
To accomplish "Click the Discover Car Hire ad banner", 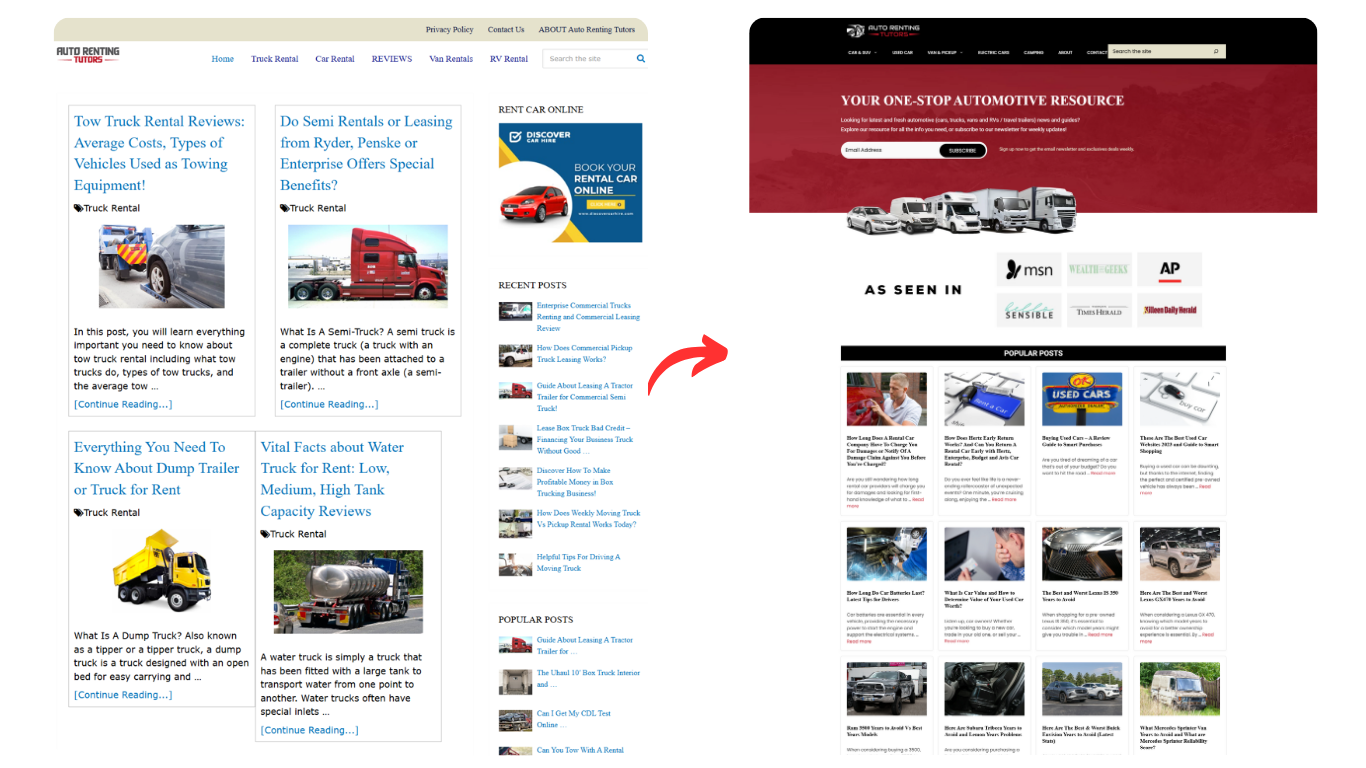I will (570, 182).
